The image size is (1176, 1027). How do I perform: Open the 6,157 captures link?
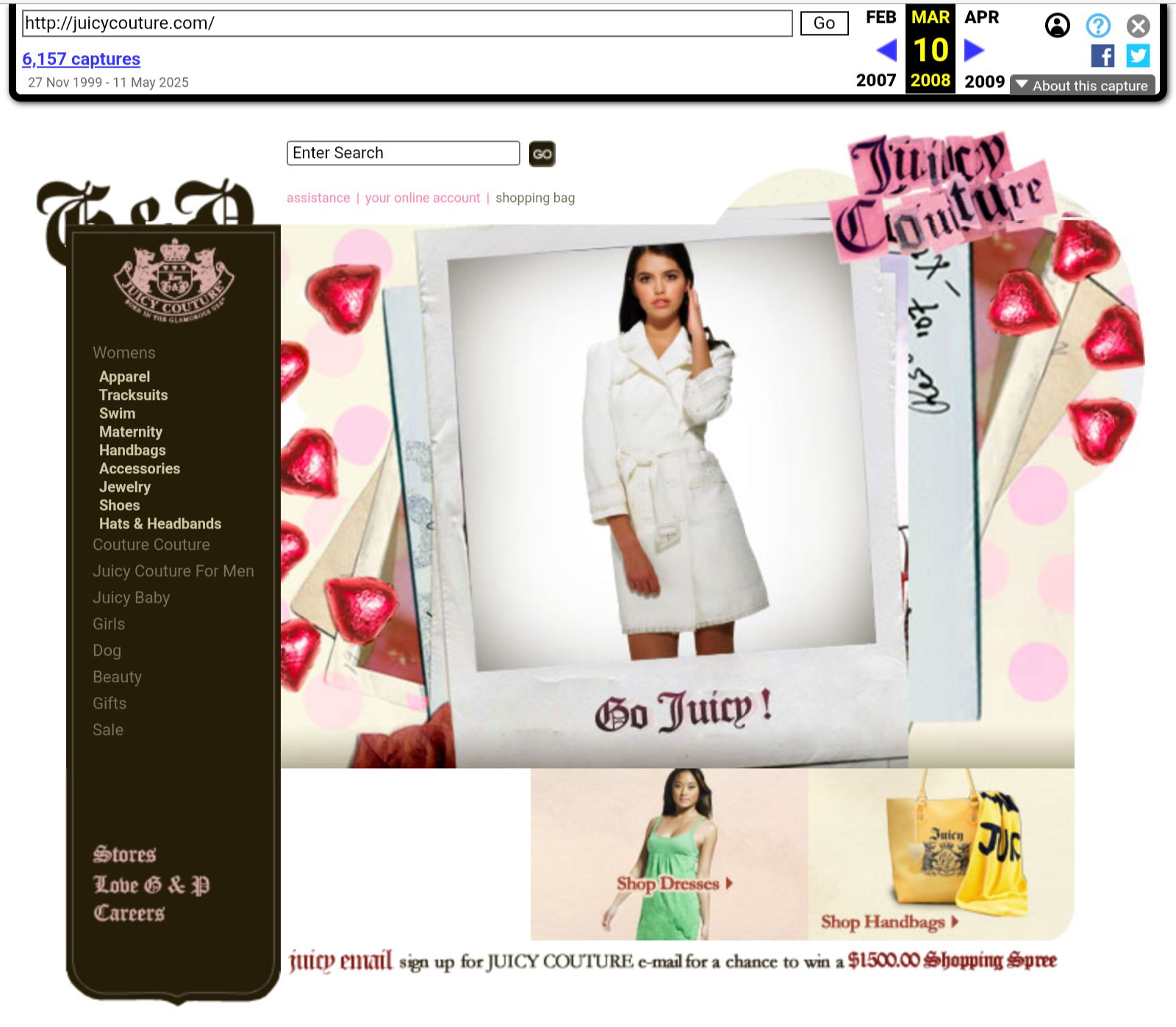[81, 59]
